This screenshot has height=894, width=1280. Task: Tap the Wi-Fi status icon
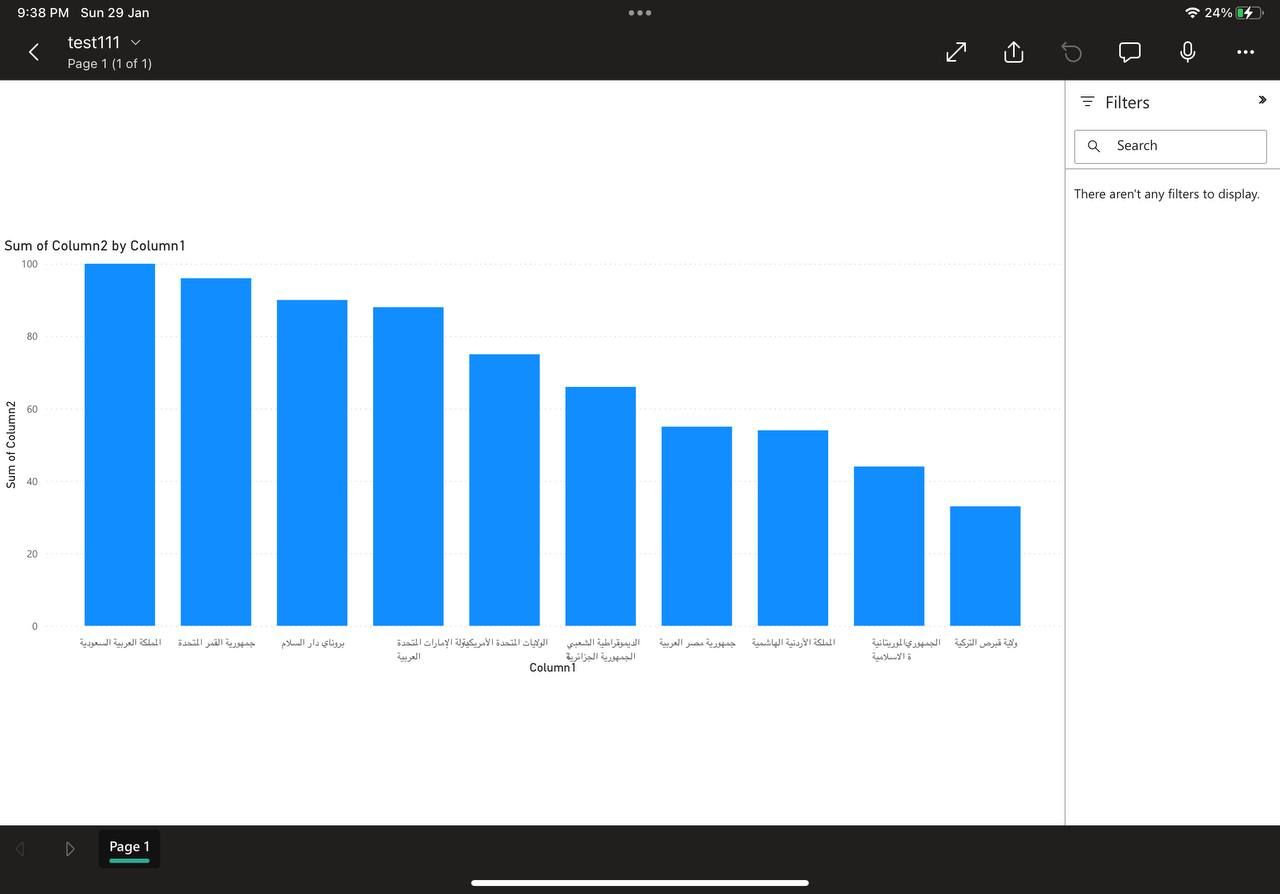point(1192,13)
